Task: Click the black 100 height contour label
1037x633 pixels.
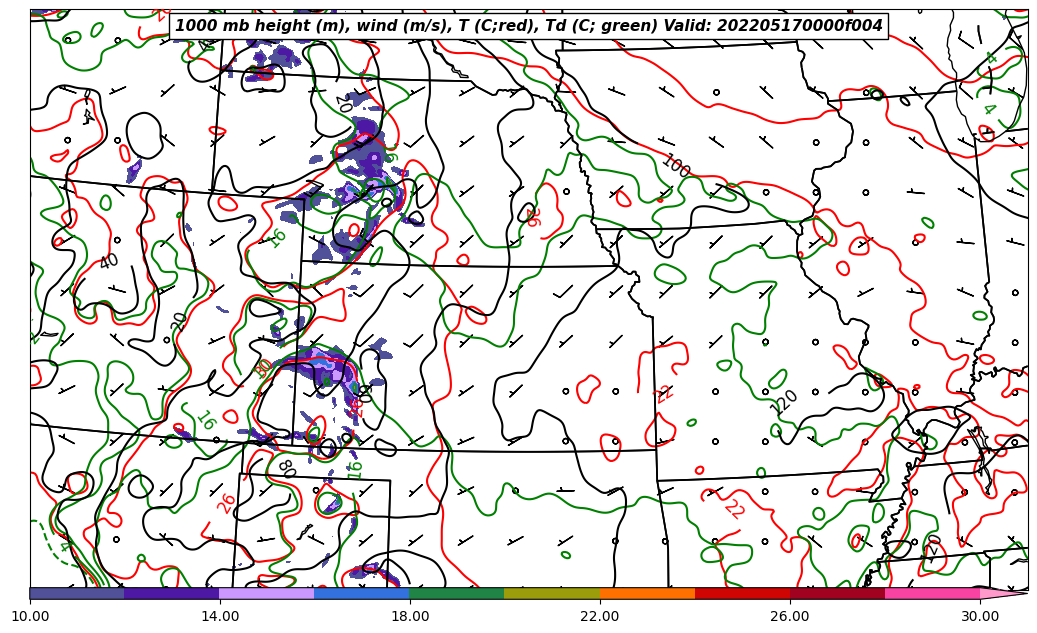Action: [x=676, y=165]
